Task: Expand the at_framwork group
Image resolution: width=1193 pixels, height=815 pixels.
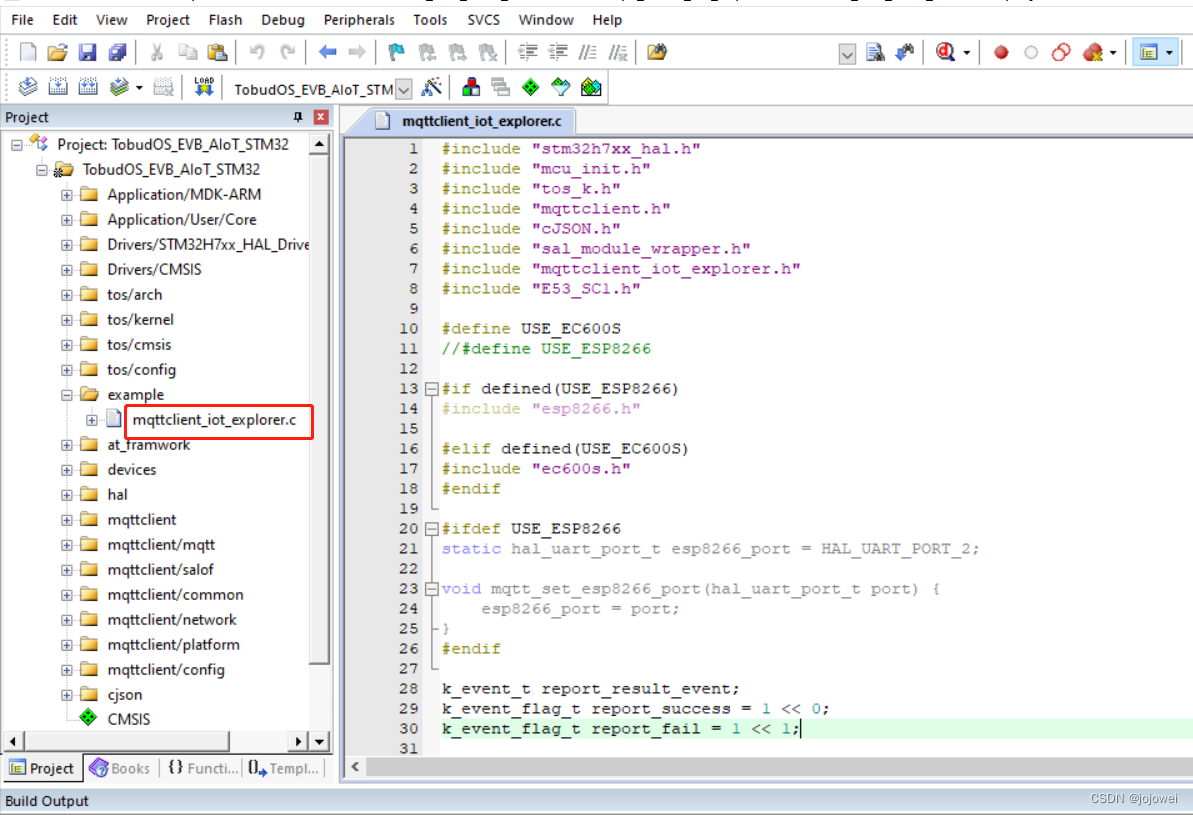Action: (67, 445)
